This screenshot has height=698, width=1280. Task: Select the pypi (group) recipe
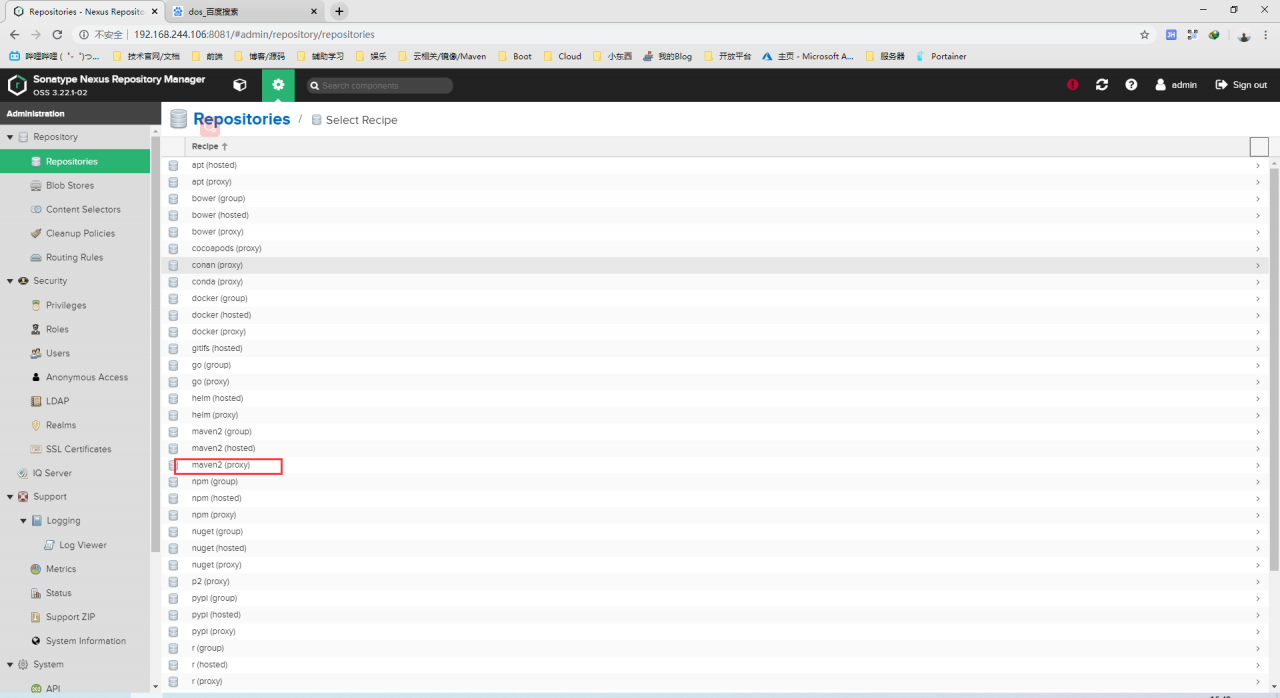(x=715, y=598)
